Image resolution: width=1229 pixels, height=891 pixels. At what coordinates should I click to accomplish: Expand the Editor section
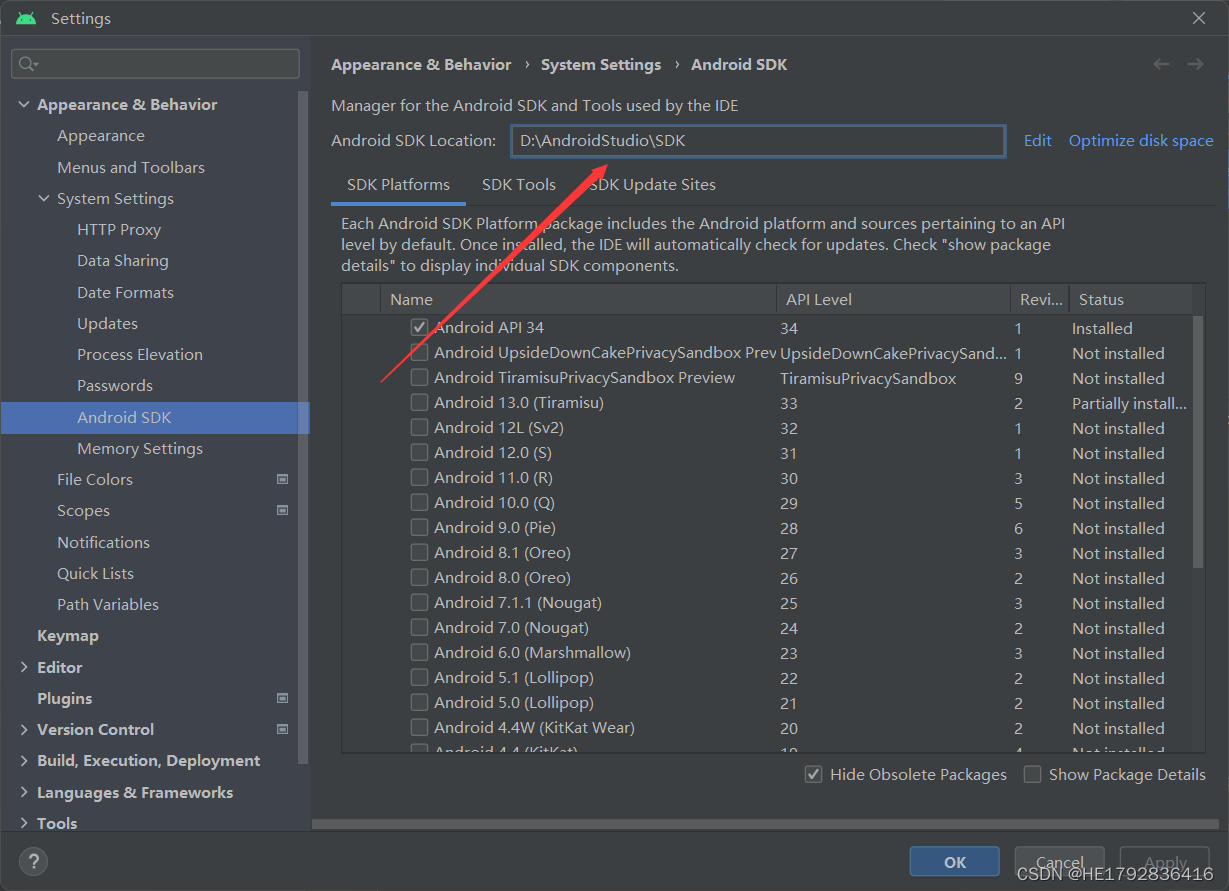23,667
